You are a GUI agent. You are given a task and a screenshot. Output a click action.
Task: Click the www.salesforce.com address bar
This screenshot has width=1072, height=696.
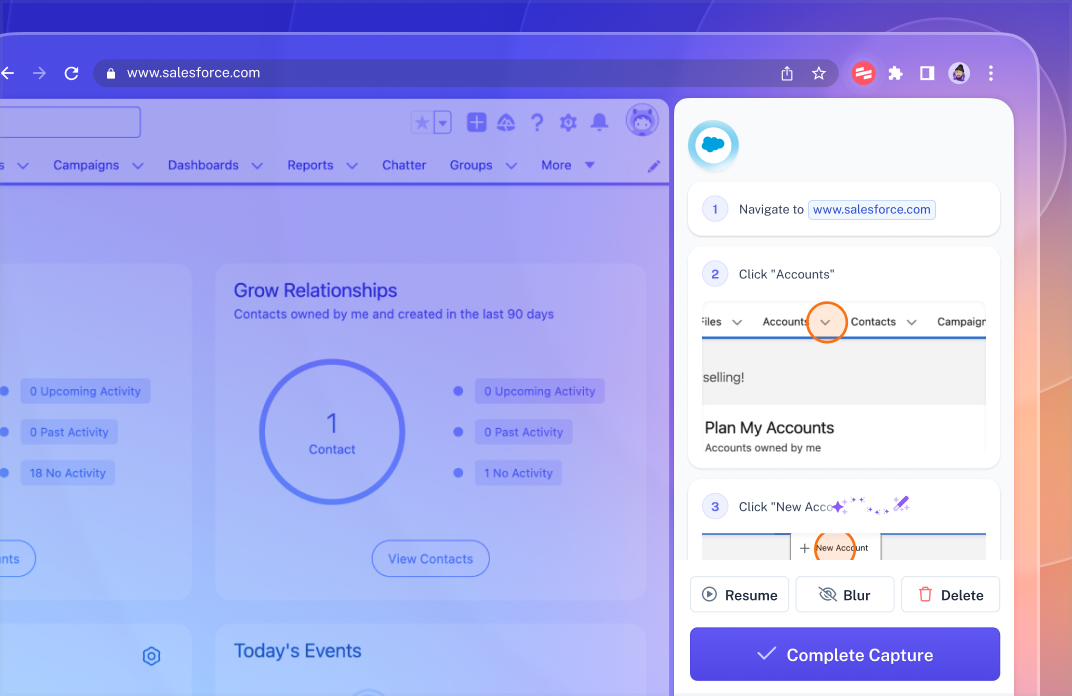(466, 73)
